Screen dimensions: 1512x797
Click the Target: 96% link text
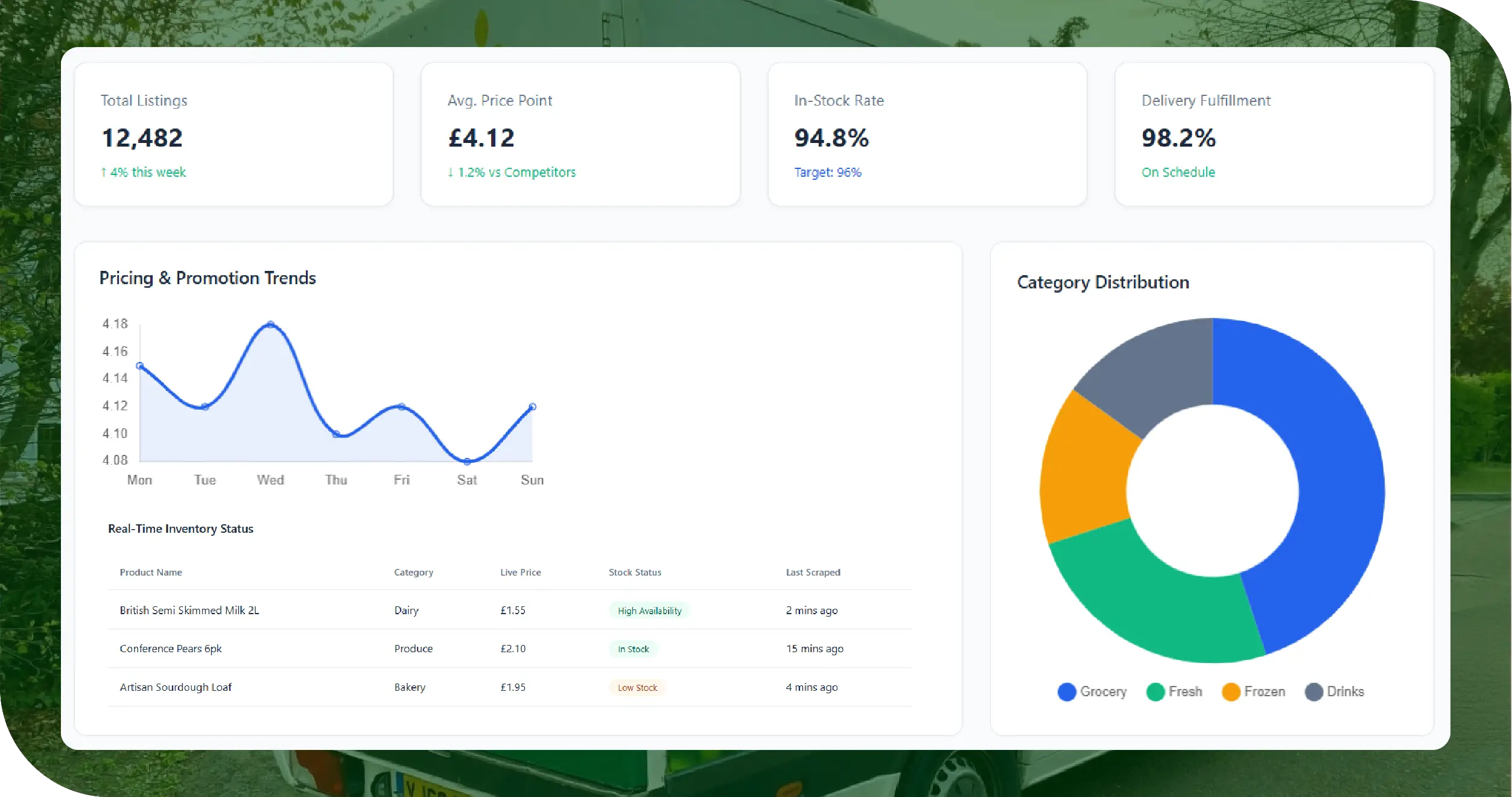click(x=827, y=173)
